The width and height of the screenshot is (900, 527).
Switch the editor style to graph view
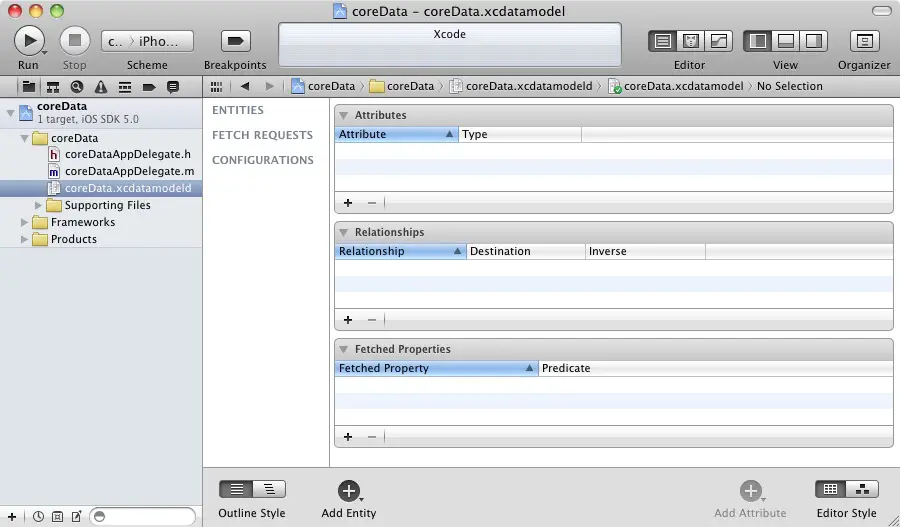tap(861, 489)
